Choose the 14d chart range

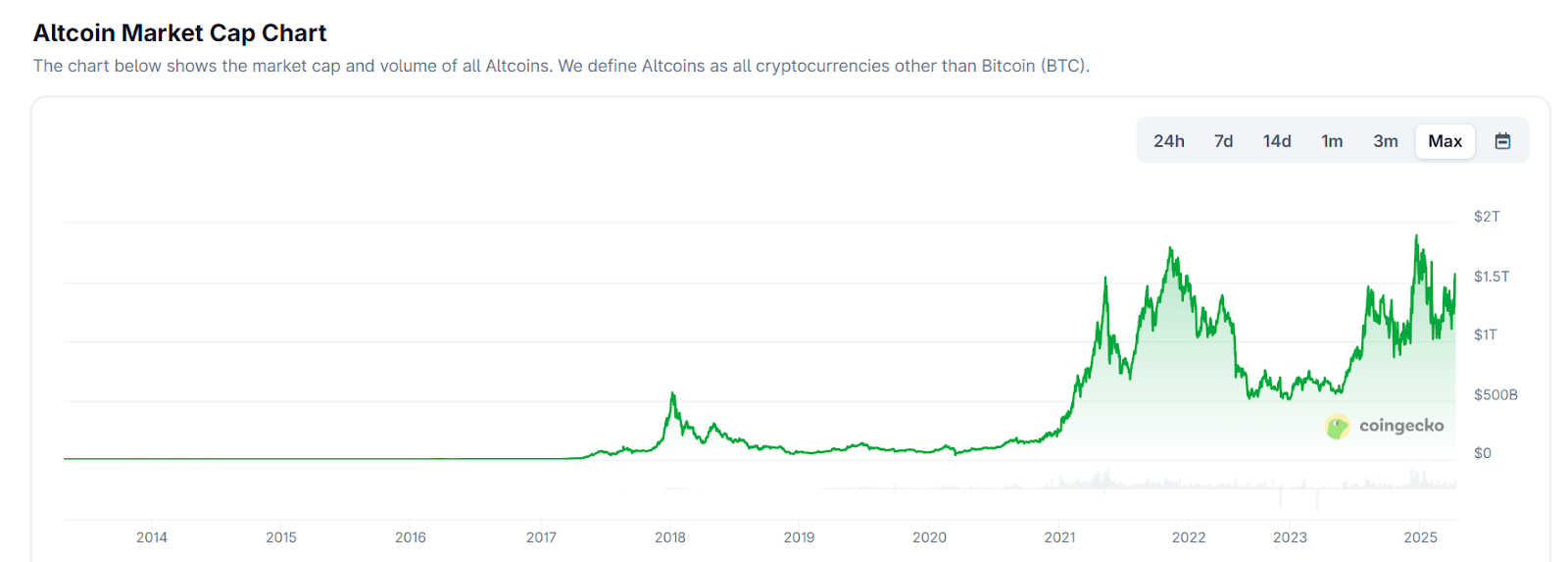1276,141
